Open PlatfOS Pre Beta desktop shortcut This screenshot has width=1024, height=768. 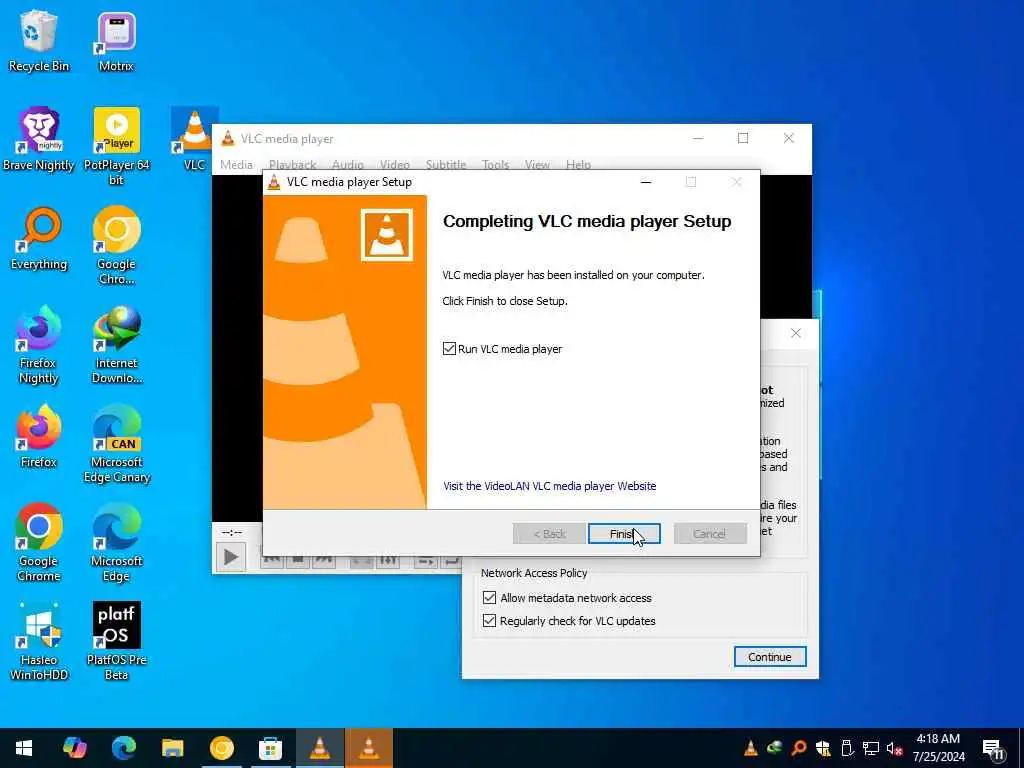point(116,641)
